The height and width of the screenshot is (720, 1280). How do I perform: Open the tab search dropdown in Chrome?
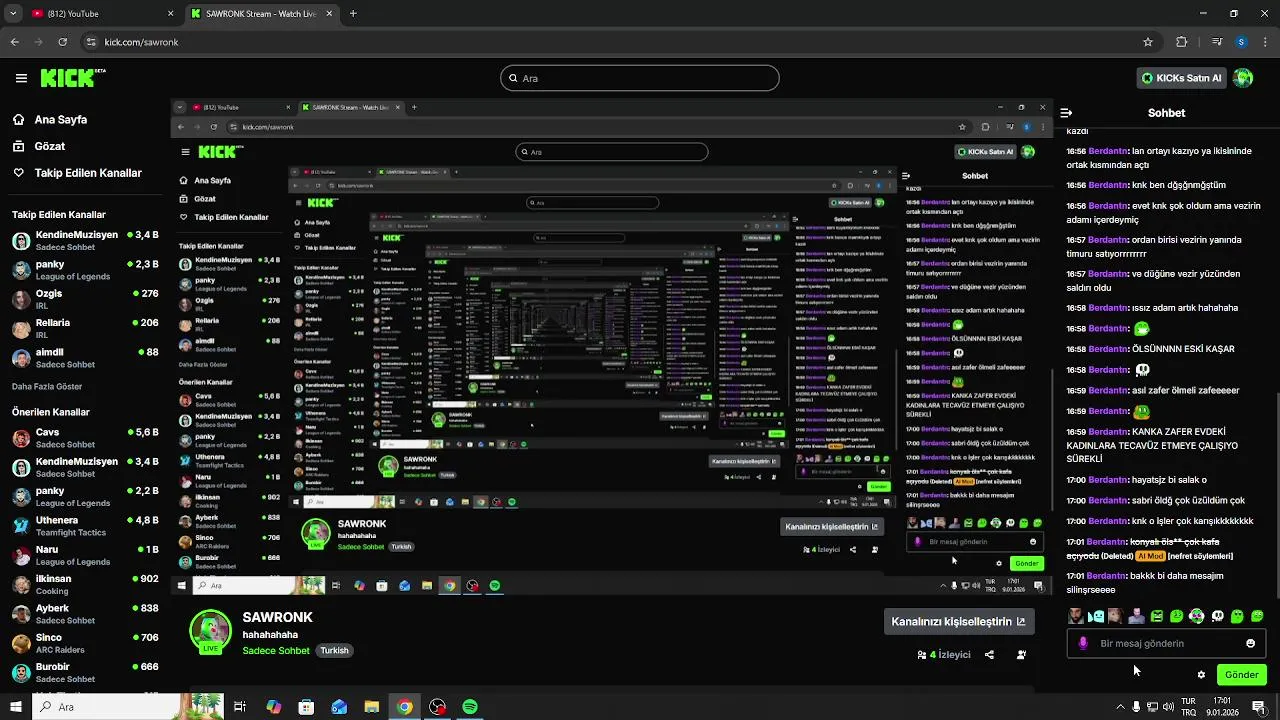15,14
